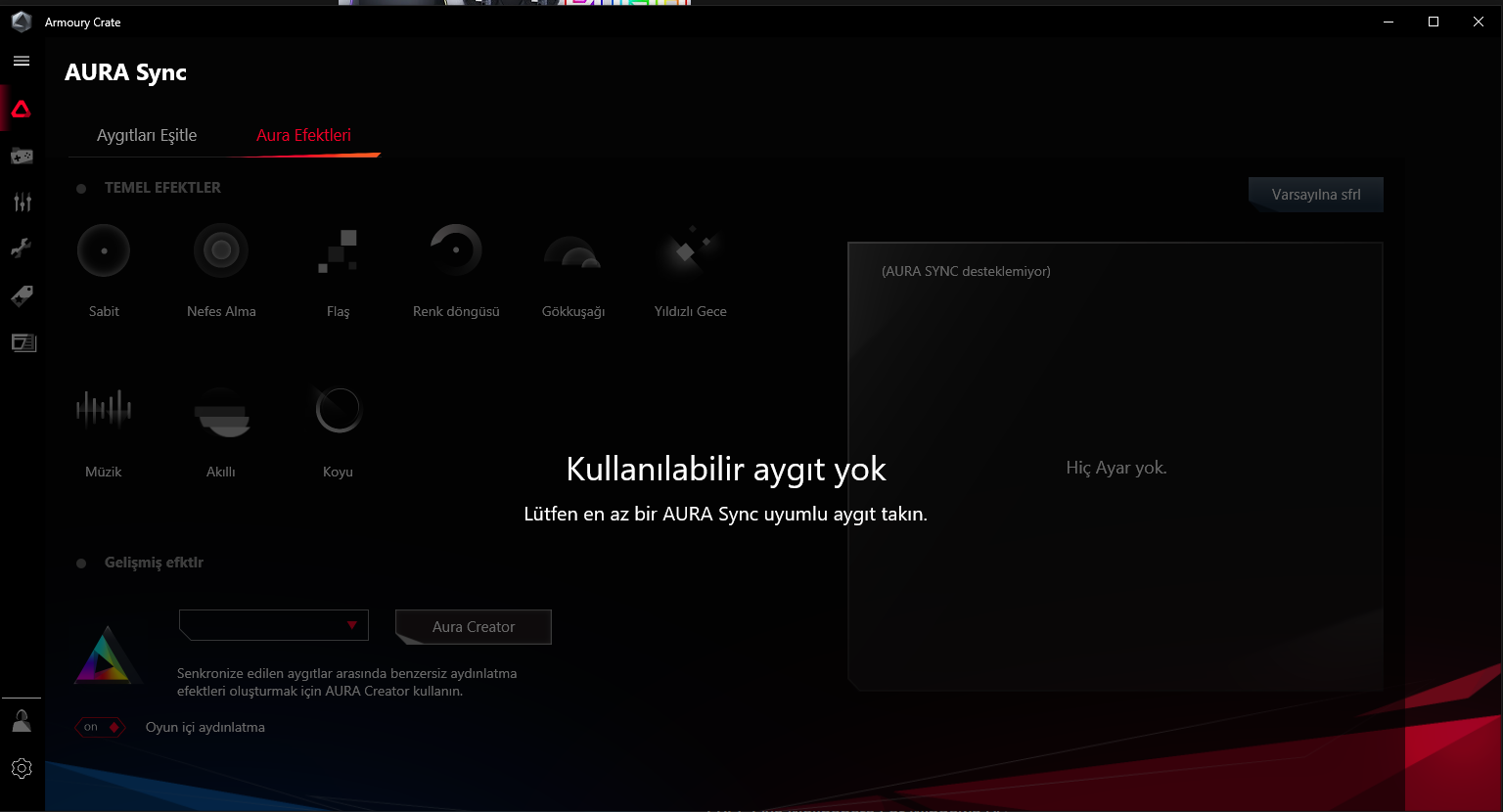The height and width of the screenshot is (812, 1503).
Task: Open the user profile sidebar icon
Action: [22, 721]
